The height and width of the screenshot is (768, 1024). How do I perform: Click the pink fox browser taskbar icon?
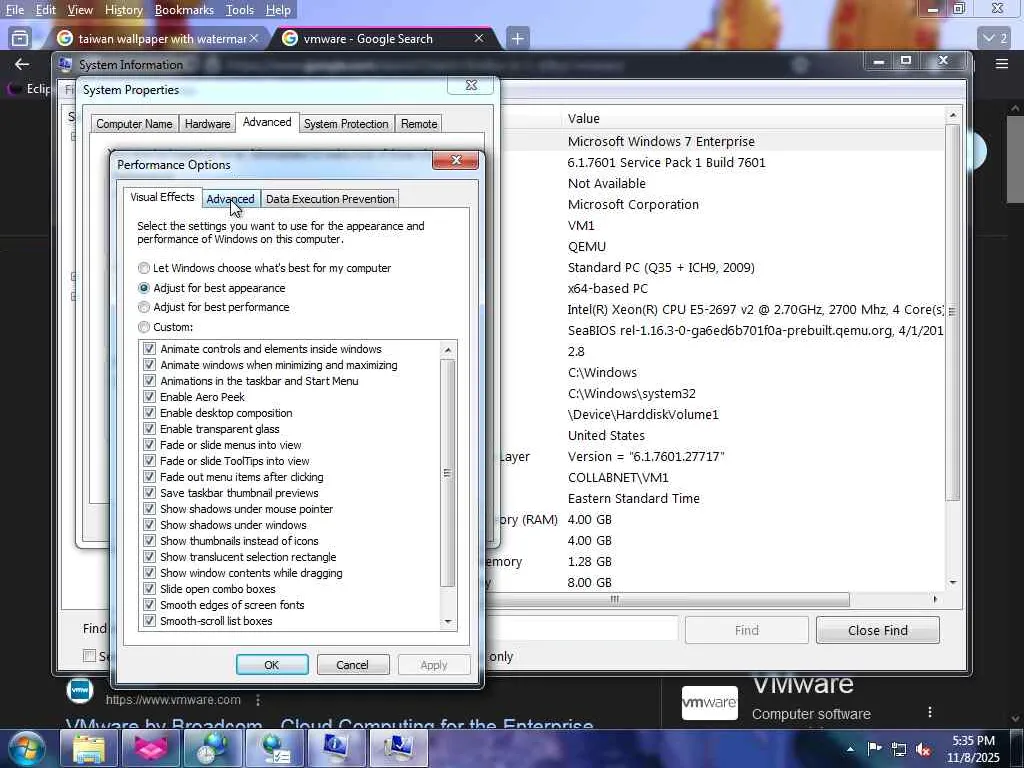[x=151, y=748]
